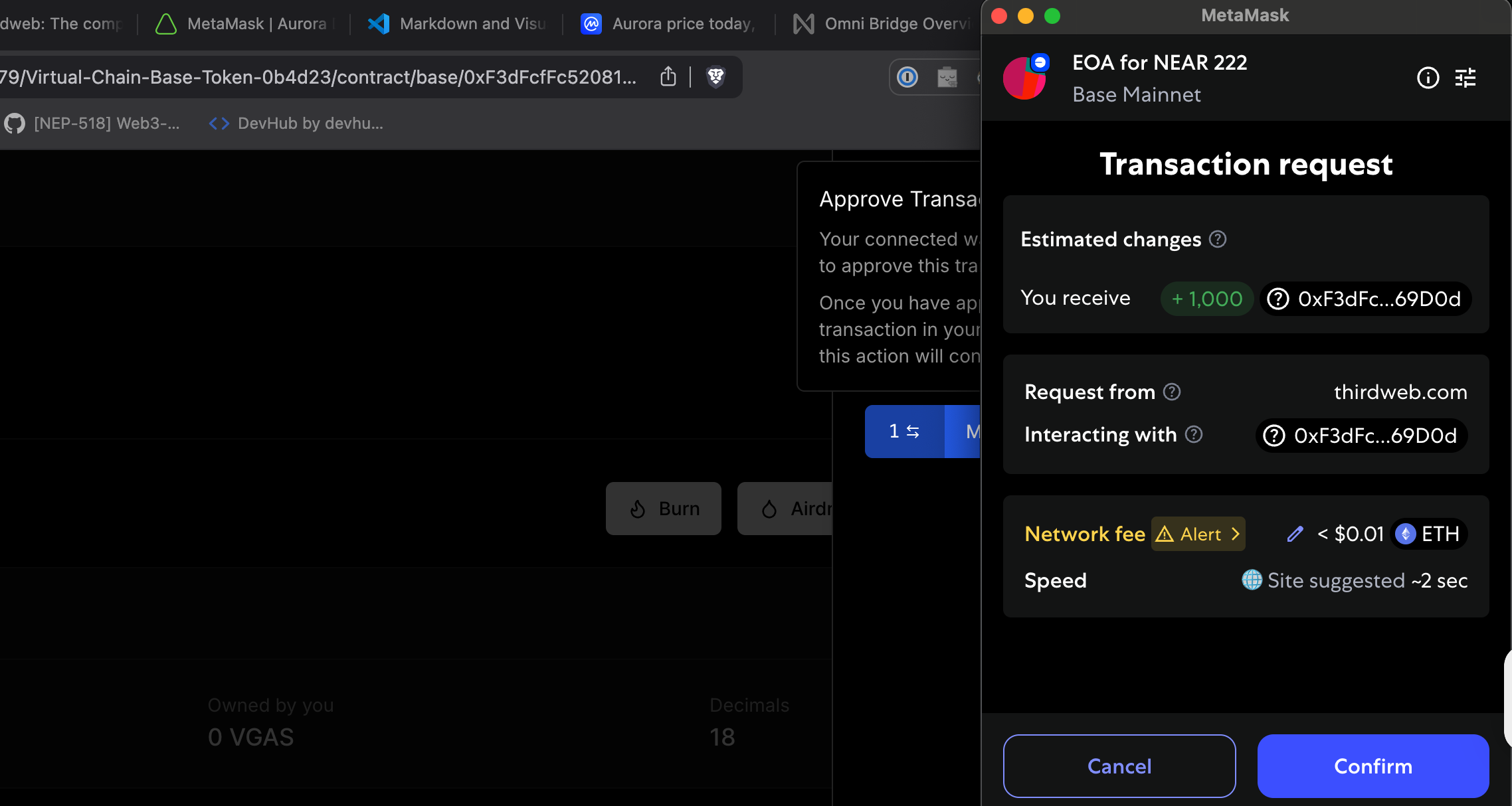
Task: Toggle the blue value swap control
Action: 905,431
